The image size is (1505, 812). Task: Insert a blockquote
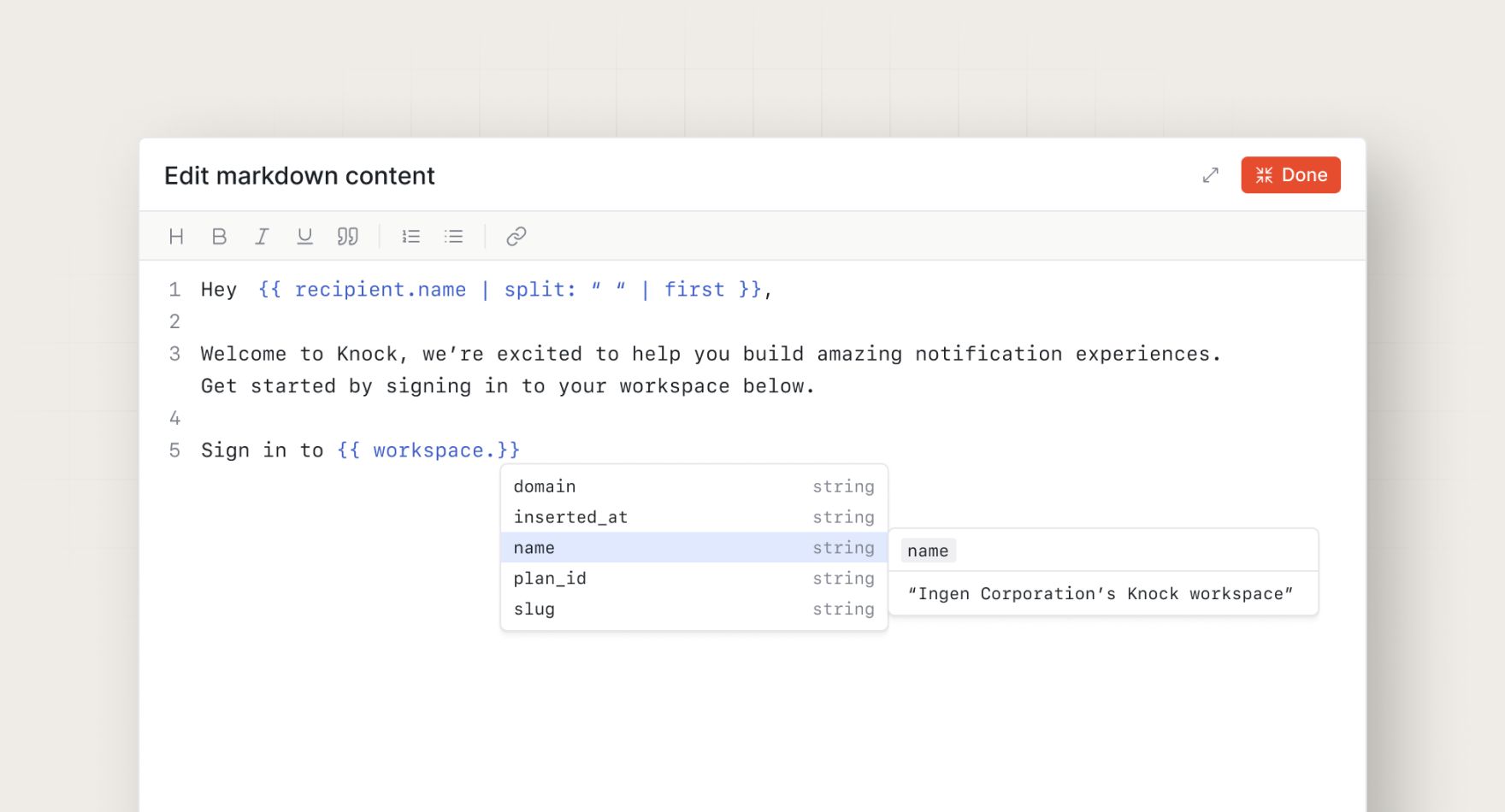(x=348, y=236)
